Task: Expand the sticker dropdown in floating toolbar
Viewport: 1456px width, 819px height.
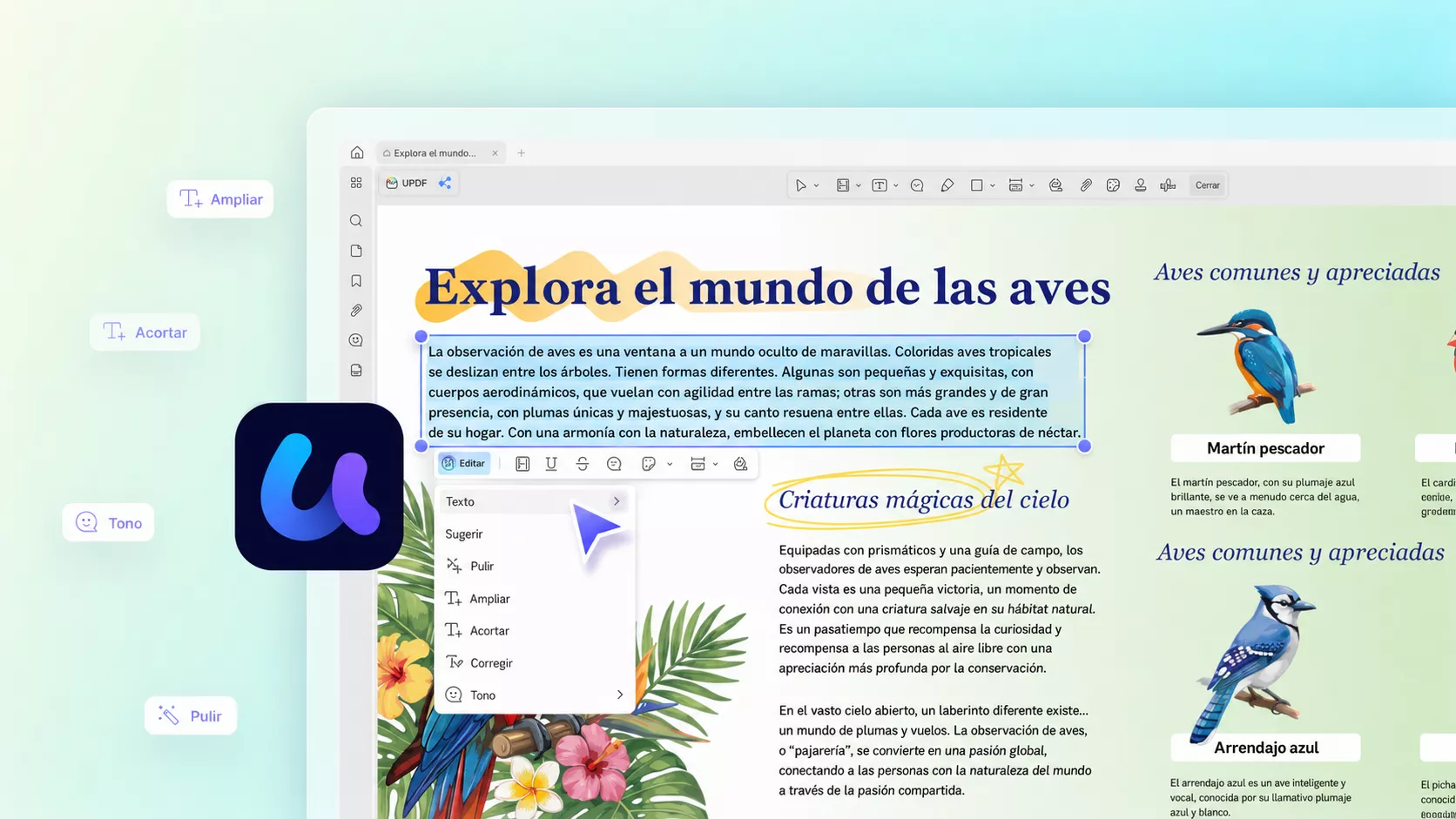Action: (670, 464)
